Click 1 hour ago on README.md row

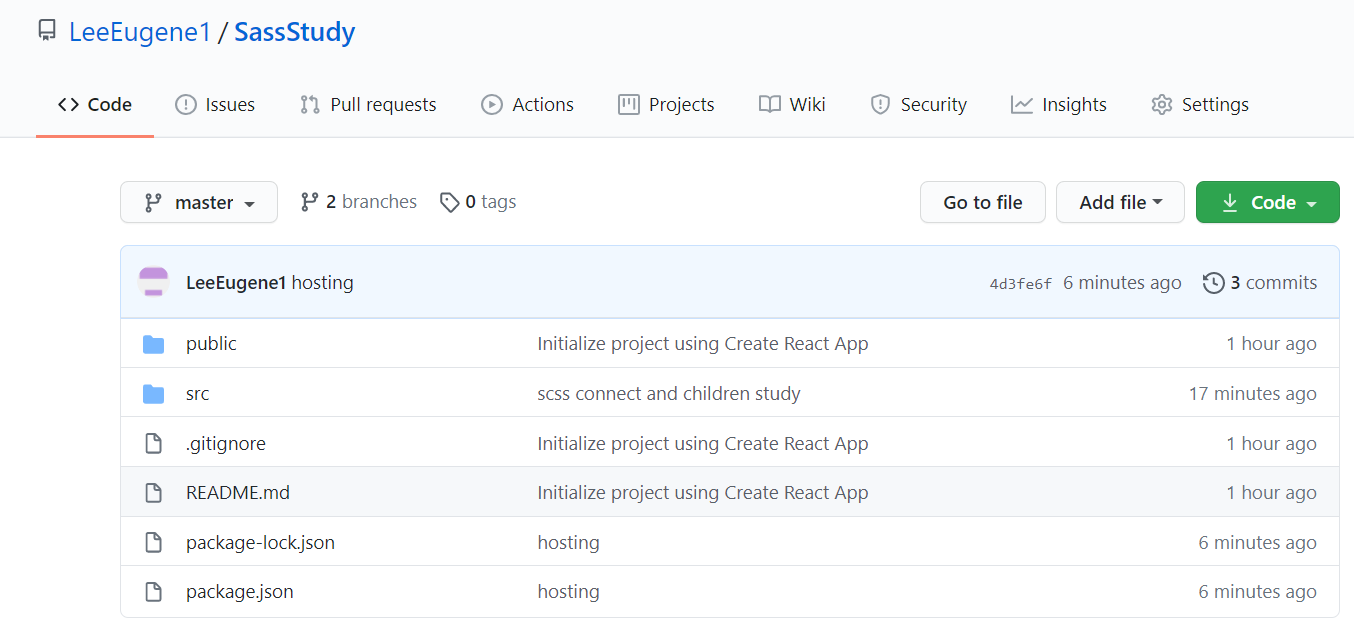[1272, 492]
